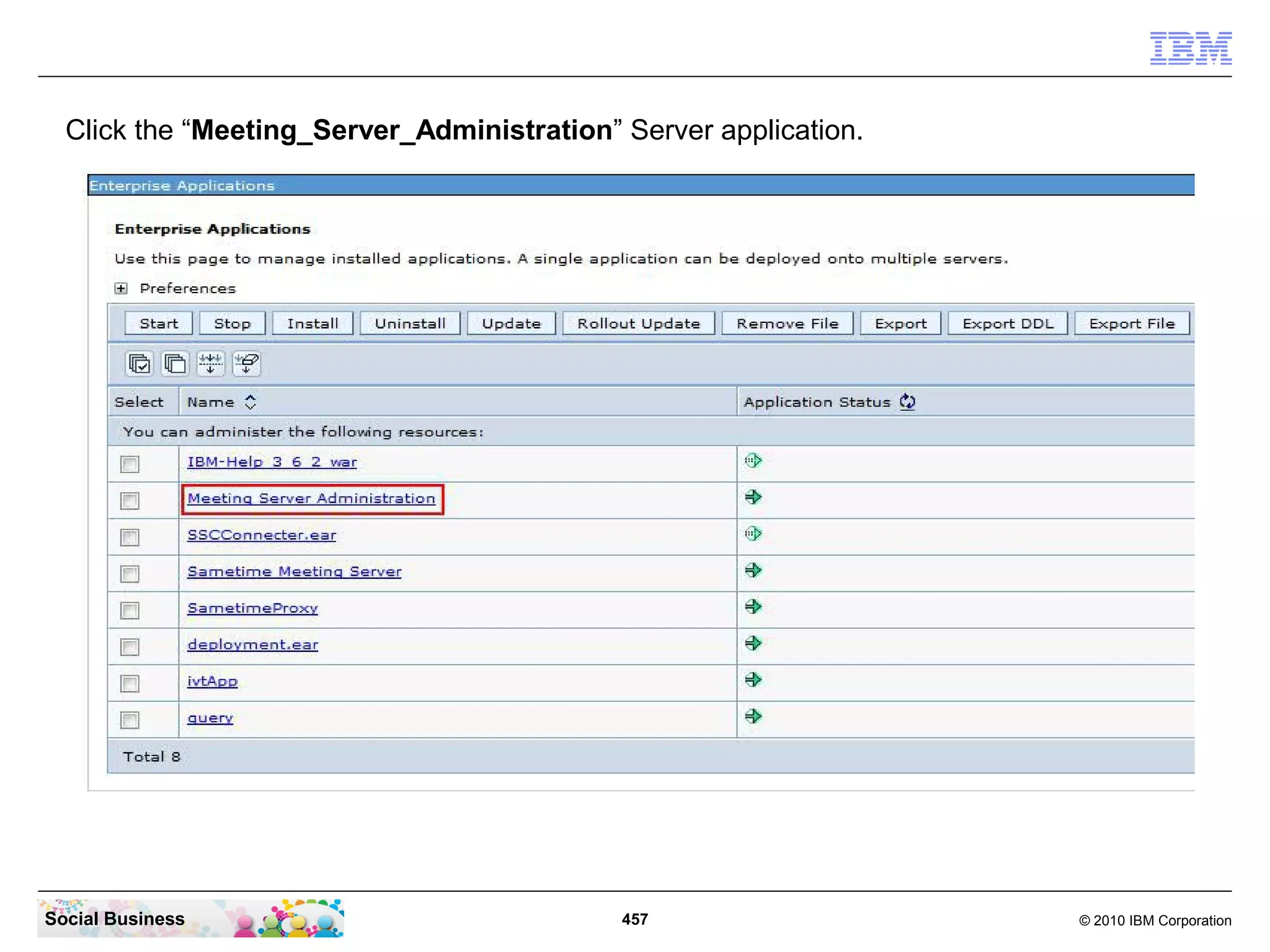
Task: Click the Application Status column header text
Action: pos(817,402)
